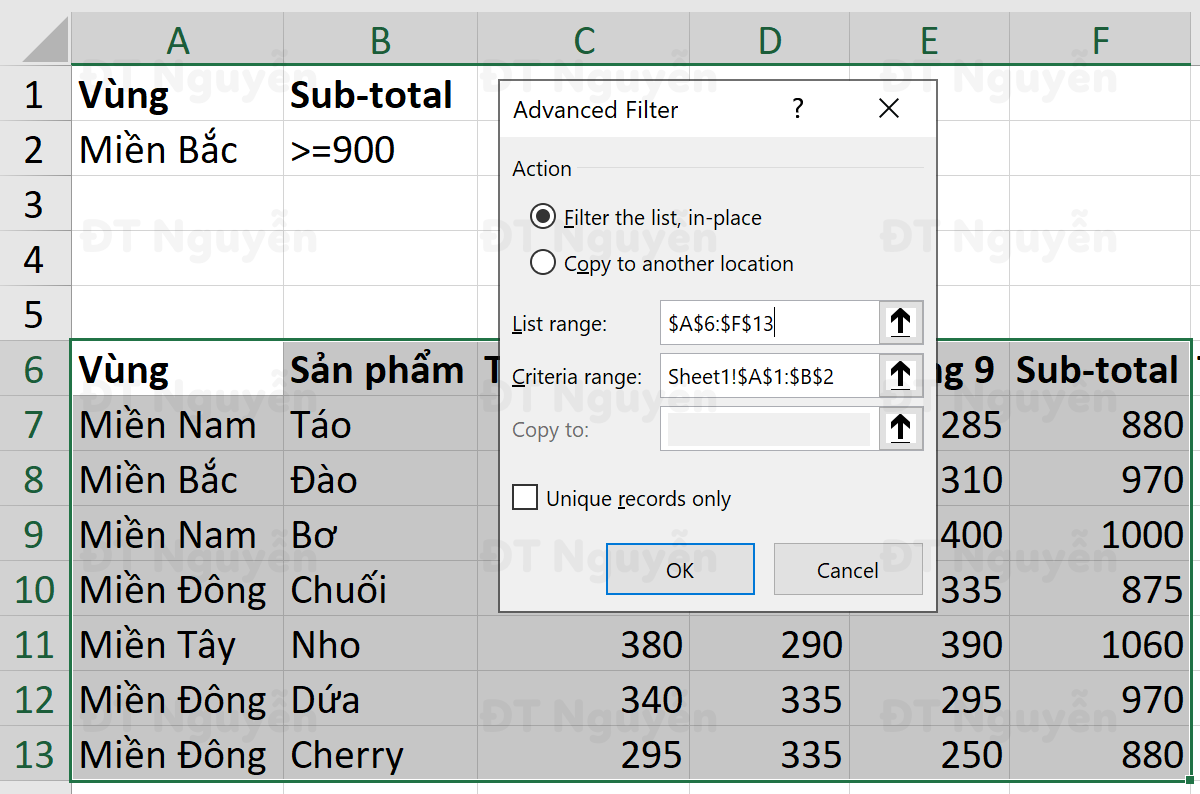Click the List range selection arrow icon
1200x794 pixels.
(x=899, y=323)
